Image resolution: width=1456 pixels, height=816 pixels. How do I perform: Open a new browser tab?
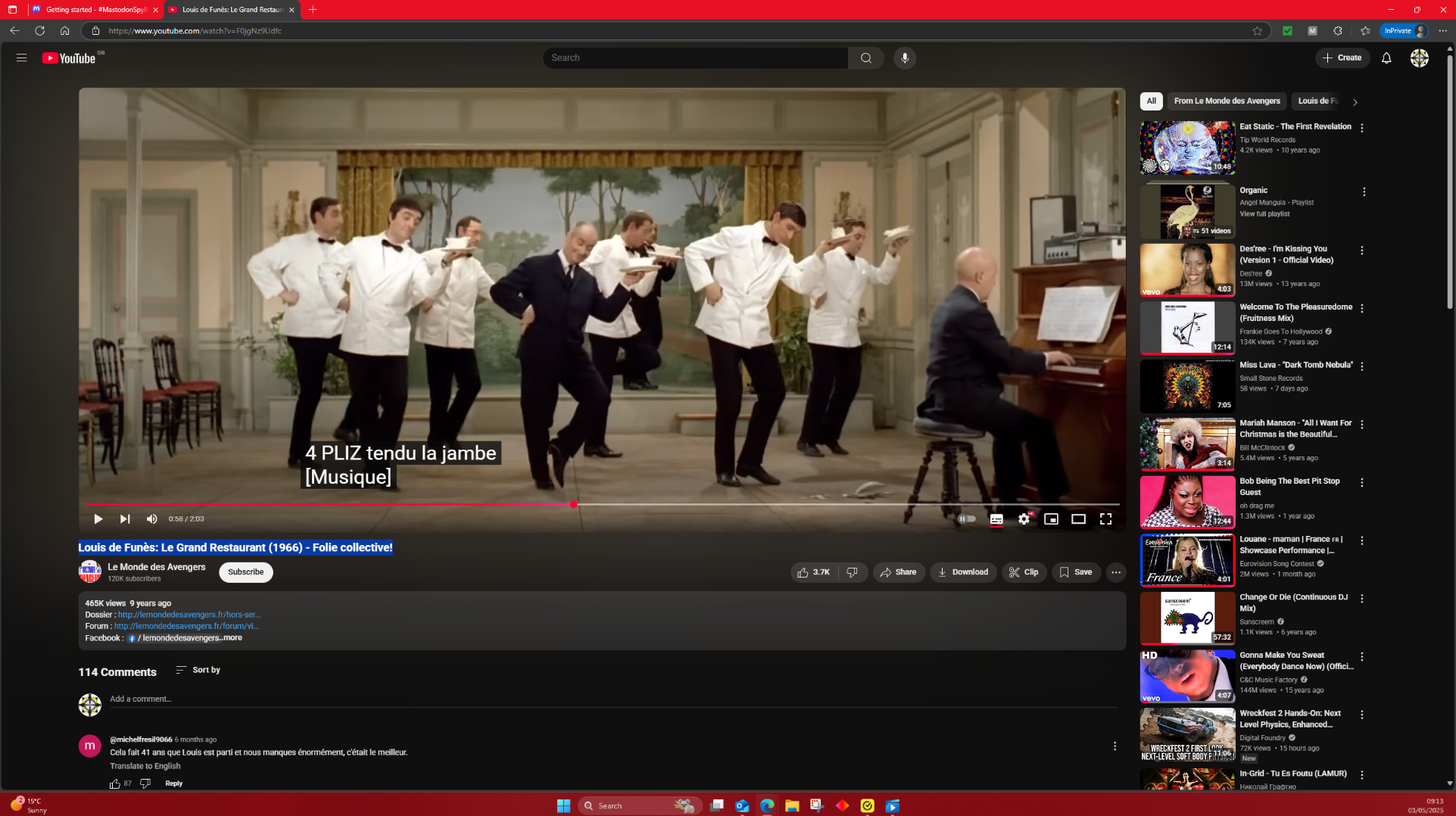[313, 10]
